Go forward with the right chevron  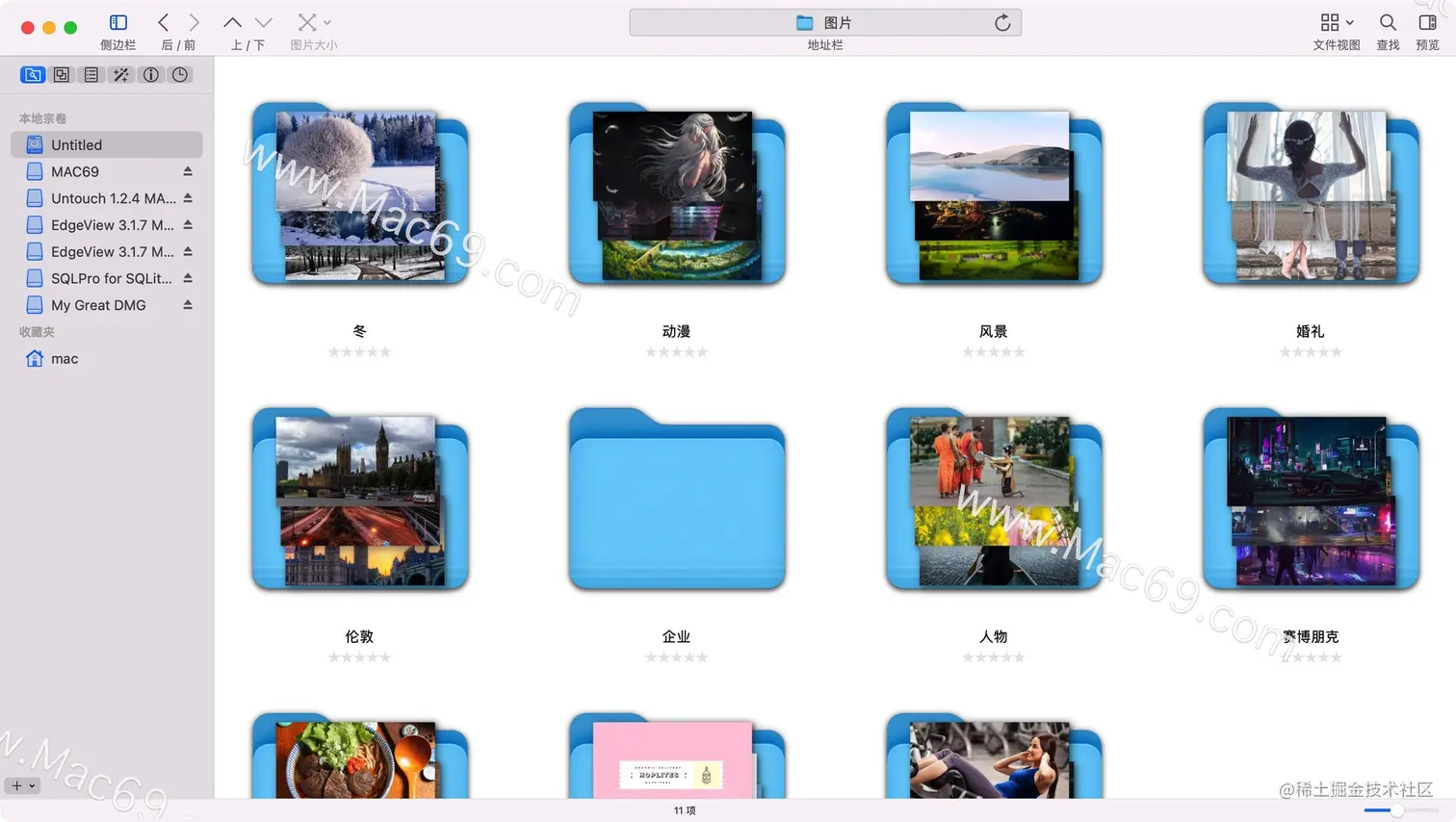point(195,22)
